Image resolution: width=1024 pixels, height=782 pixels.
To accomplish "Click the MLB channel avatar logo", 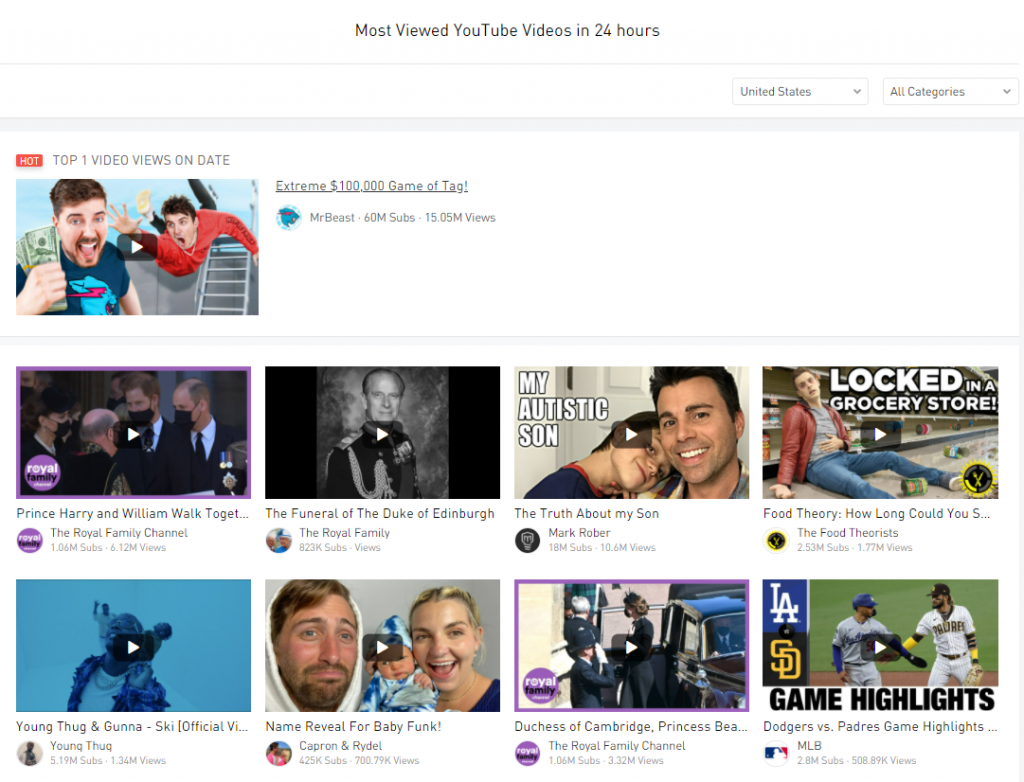I will tap(776, 753).
